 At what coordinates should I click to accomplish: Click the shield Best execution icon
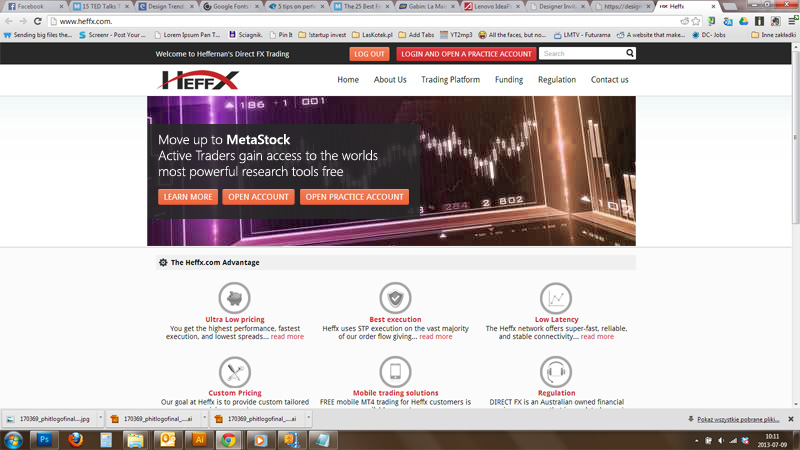coord(395,297)
